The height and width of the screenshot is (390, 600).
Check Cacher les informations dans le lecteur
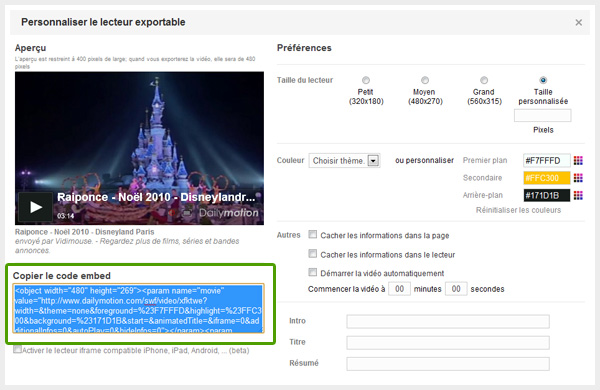313,253
